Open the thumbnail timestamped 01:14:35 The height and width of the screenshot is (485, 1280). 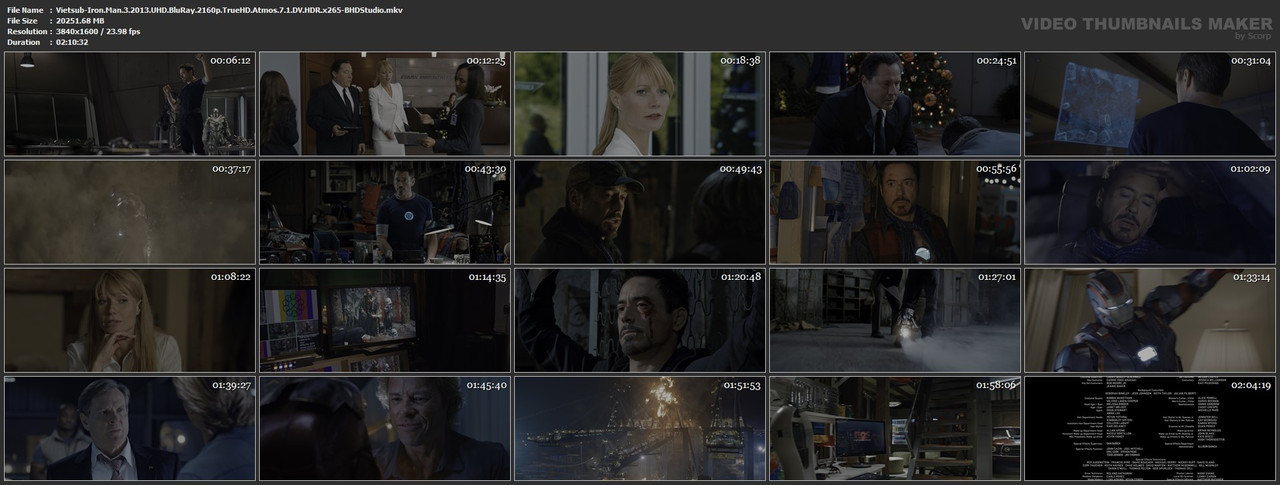(x=385, y=319)
